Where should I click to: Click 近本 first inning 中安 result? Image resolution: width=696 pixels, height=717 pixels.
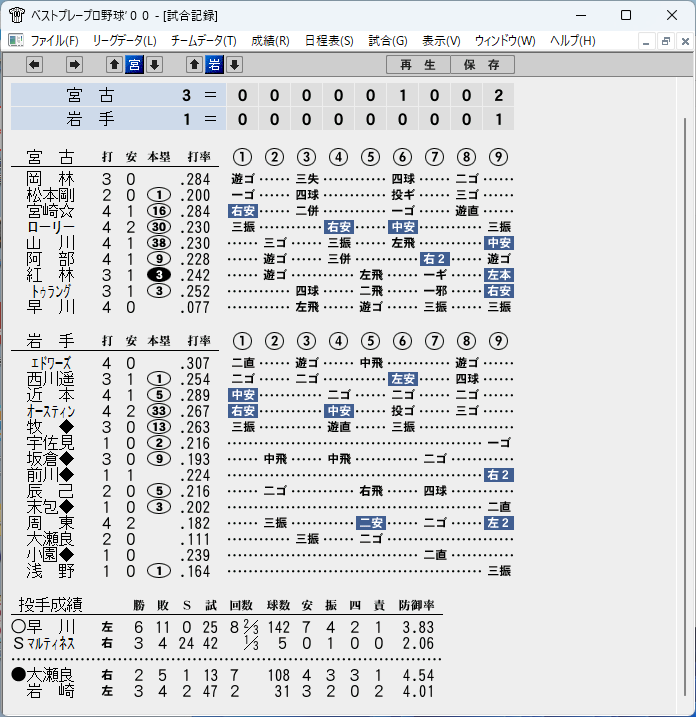243,395
